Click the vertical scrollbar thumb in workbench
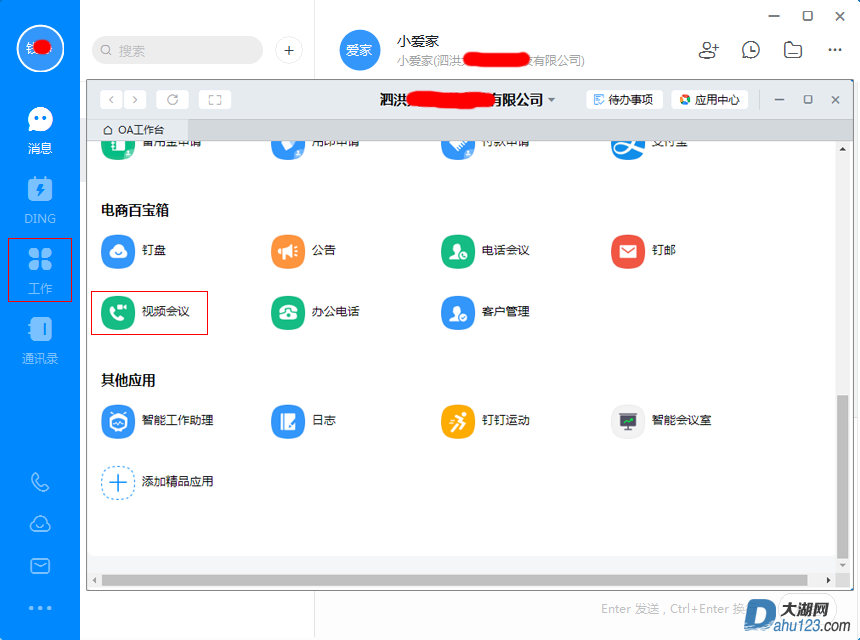860x640 pixels. 842,475
